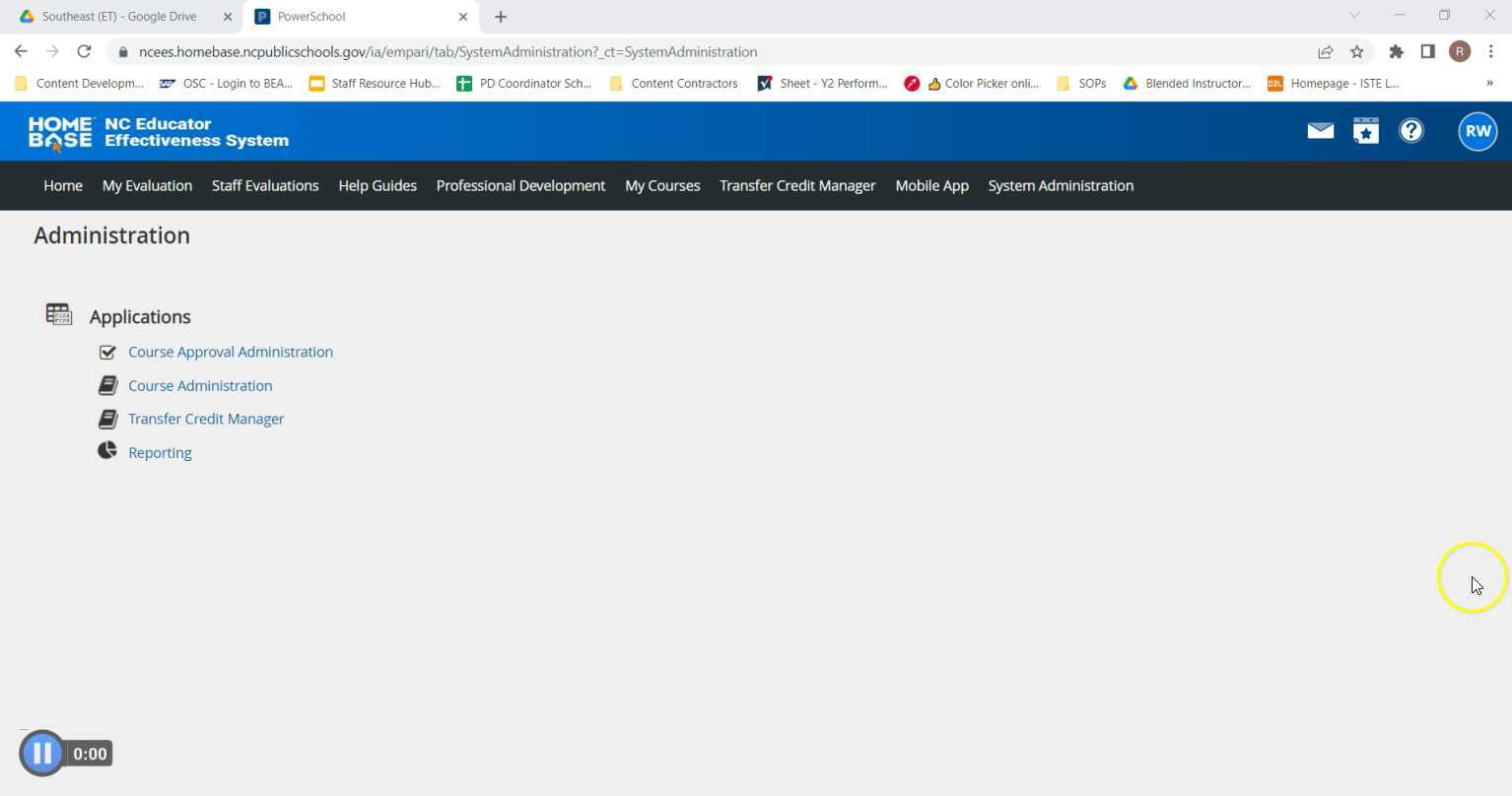
Task: Close the Southeast (ET) Google Drive tab
Action: pyautogui.click(x=228, y=17)
